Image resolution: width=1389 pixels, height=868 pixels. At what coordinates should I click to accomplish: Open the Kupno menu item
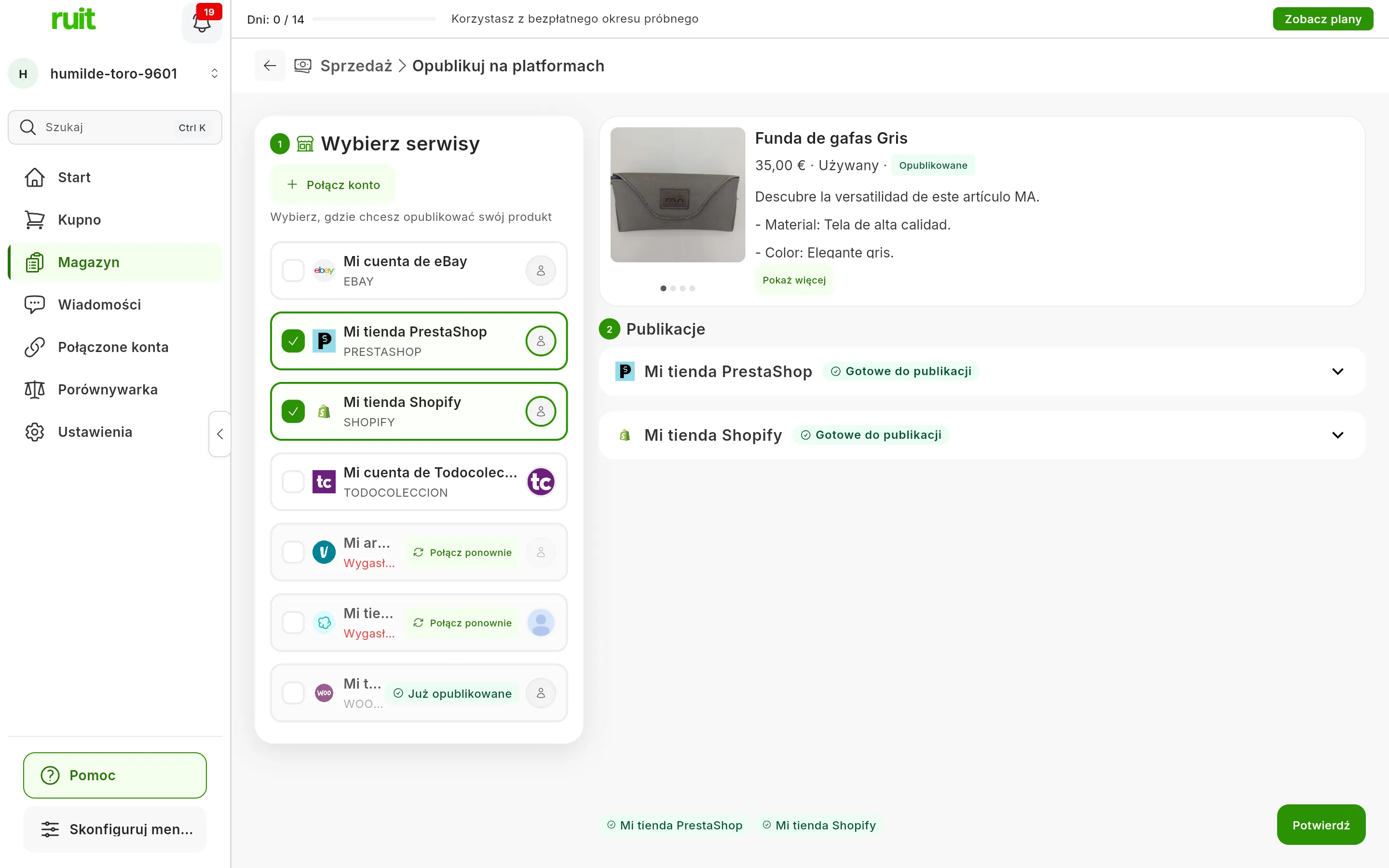tap(115, 220)
